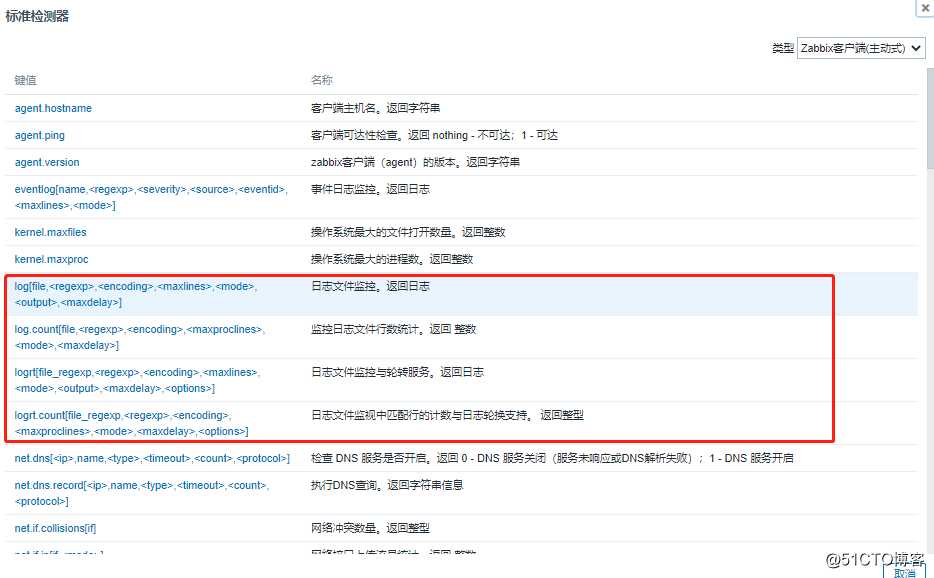
Task: Select the logrt.count[file_regexp,...] key
Action: (x=131, y=423)
